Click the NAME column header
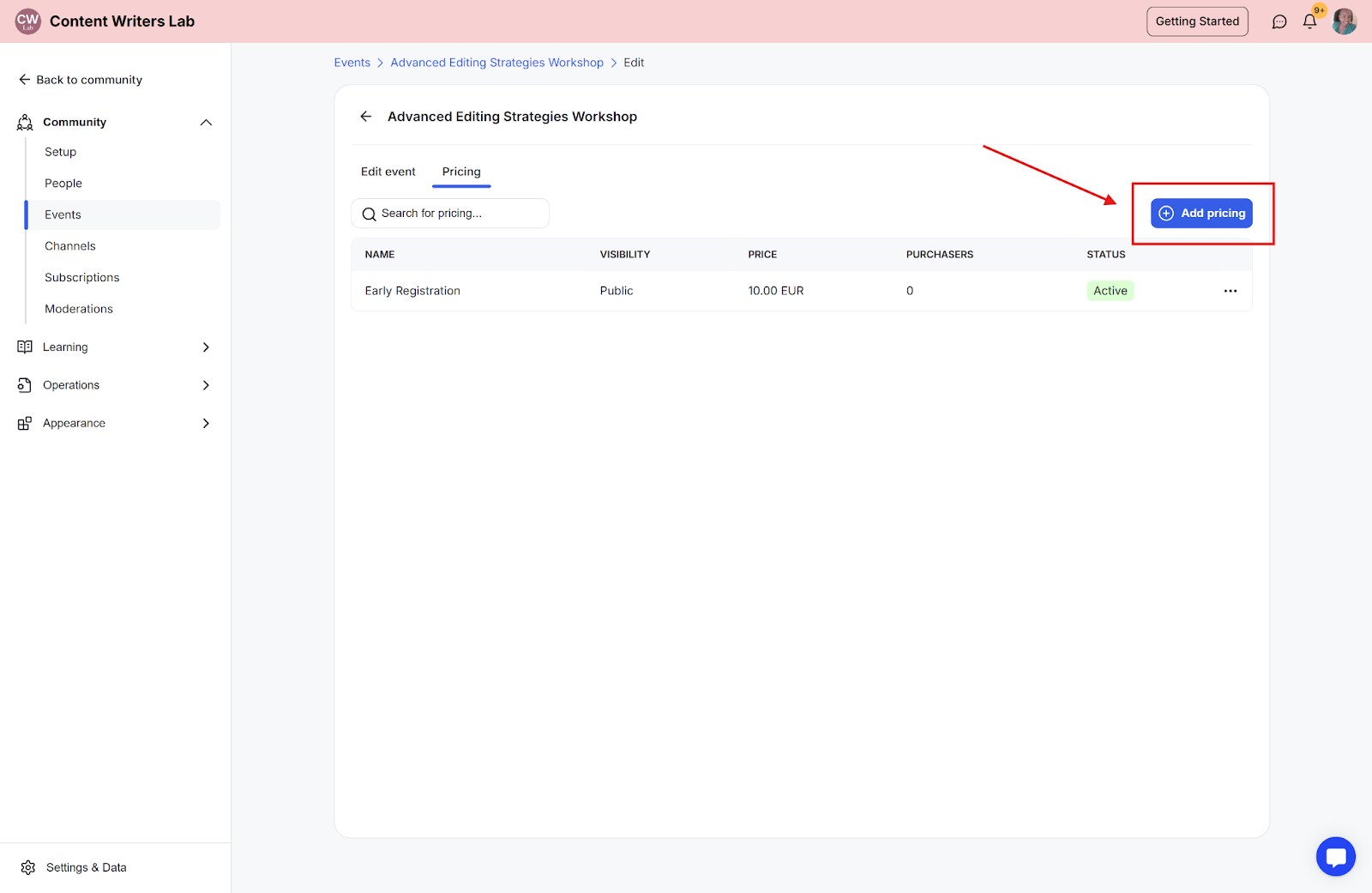 (380, 255)
